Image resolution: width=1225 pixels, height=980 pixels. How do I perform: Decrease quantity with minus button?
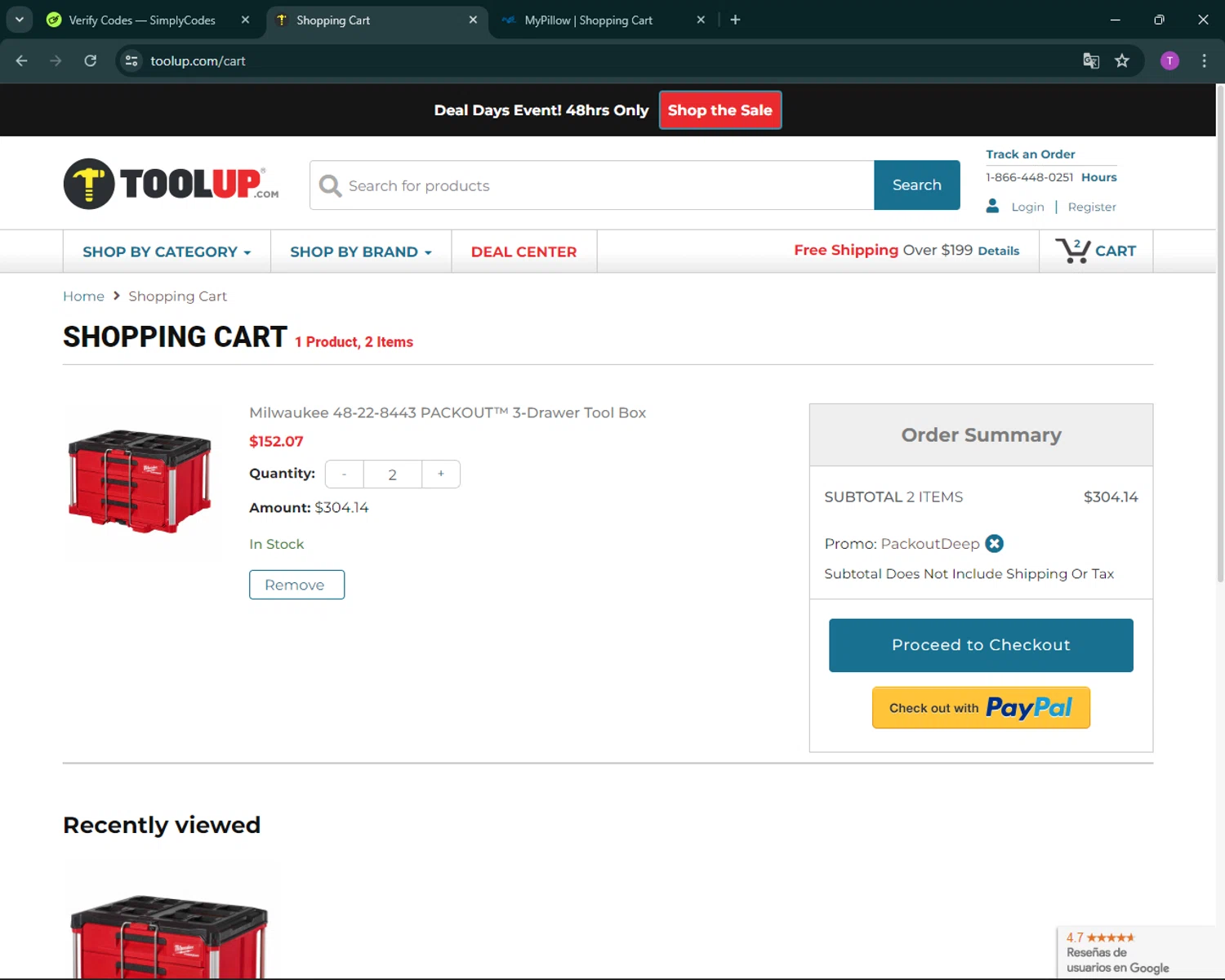pyautogui.click(x=344, y=474)
